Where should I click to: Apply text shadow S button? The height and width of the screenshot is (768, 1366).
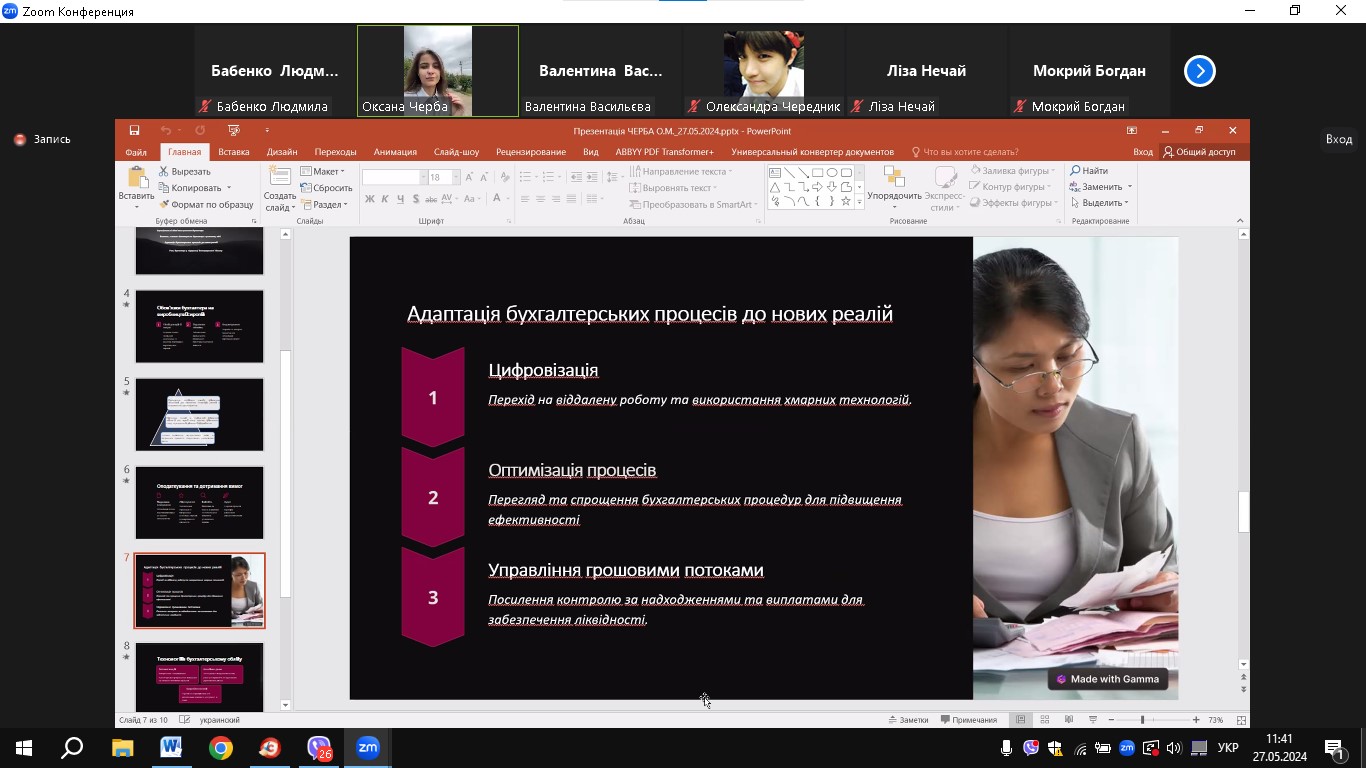point(417,199)
